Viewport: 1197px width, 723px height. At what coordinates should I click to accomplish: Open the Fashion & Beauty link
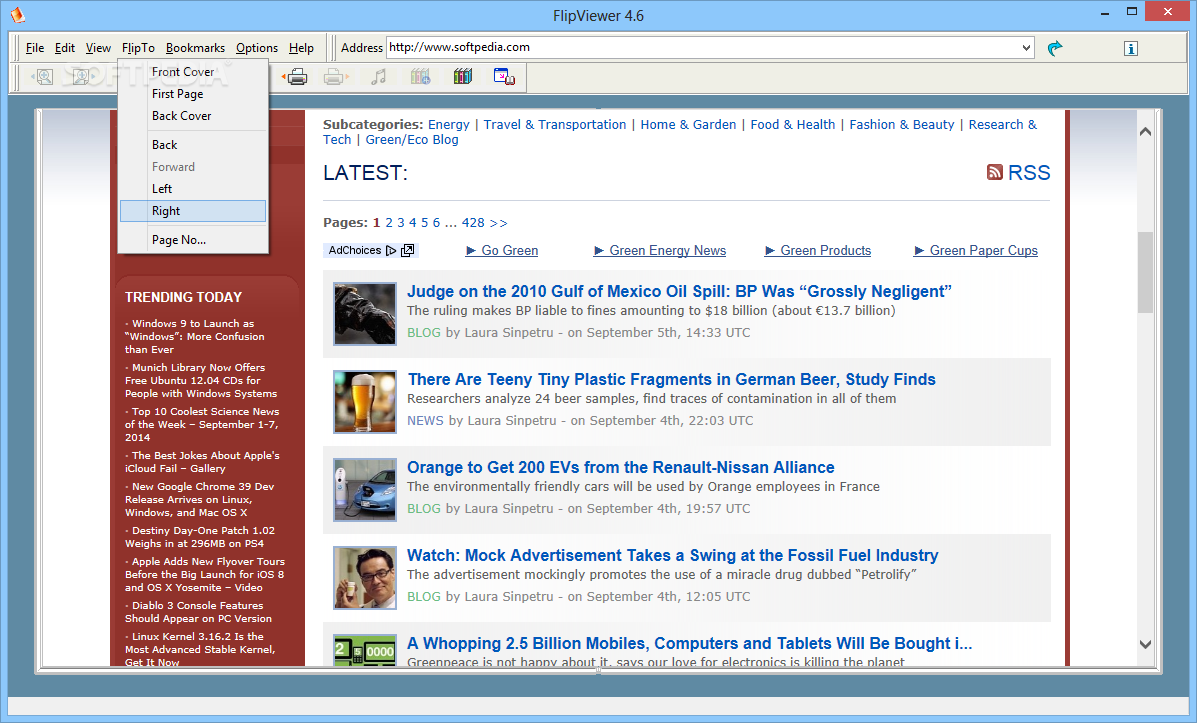click(902, 124)
